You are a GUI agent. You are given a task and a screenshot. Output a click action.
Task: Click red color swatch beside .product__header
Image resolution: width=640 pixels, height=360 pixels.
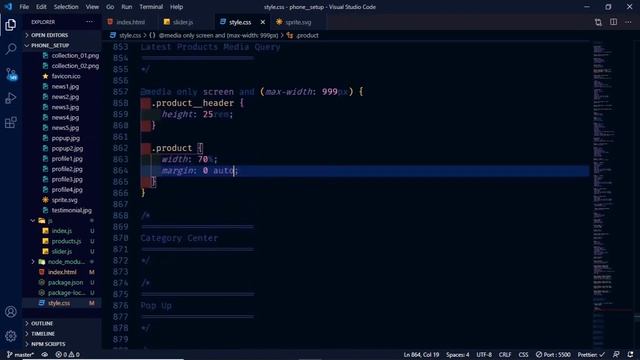pos(145,103)
